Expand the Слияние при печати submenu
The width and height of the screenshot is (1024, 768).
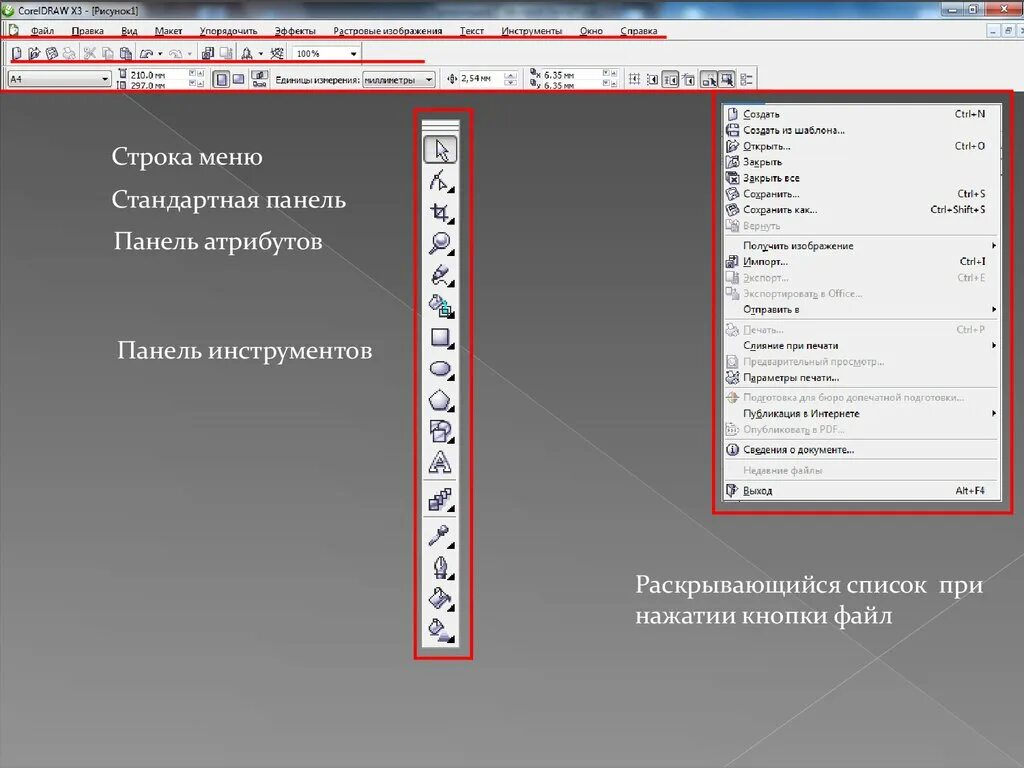(861, 345)
